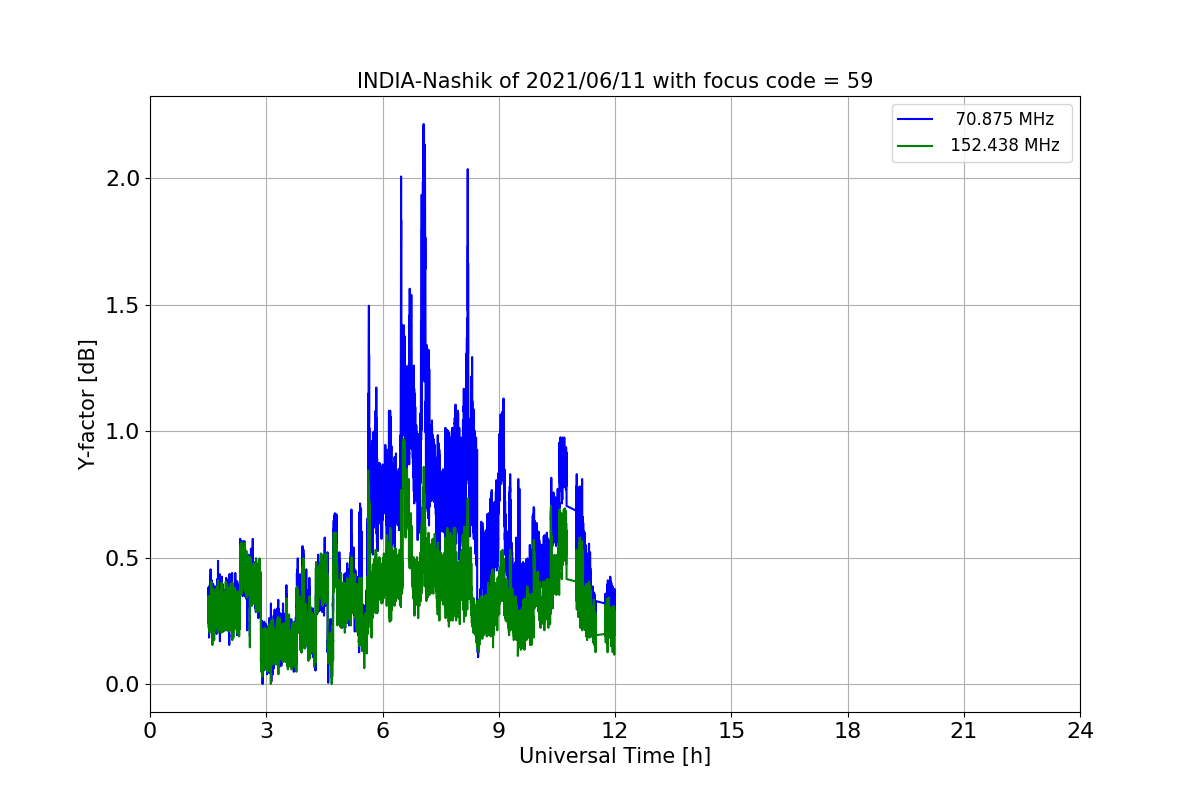Click the tallest blue peak near 7 h
Screen dimensions: 1200x800
pyautogui.click(x=424, y=126)
